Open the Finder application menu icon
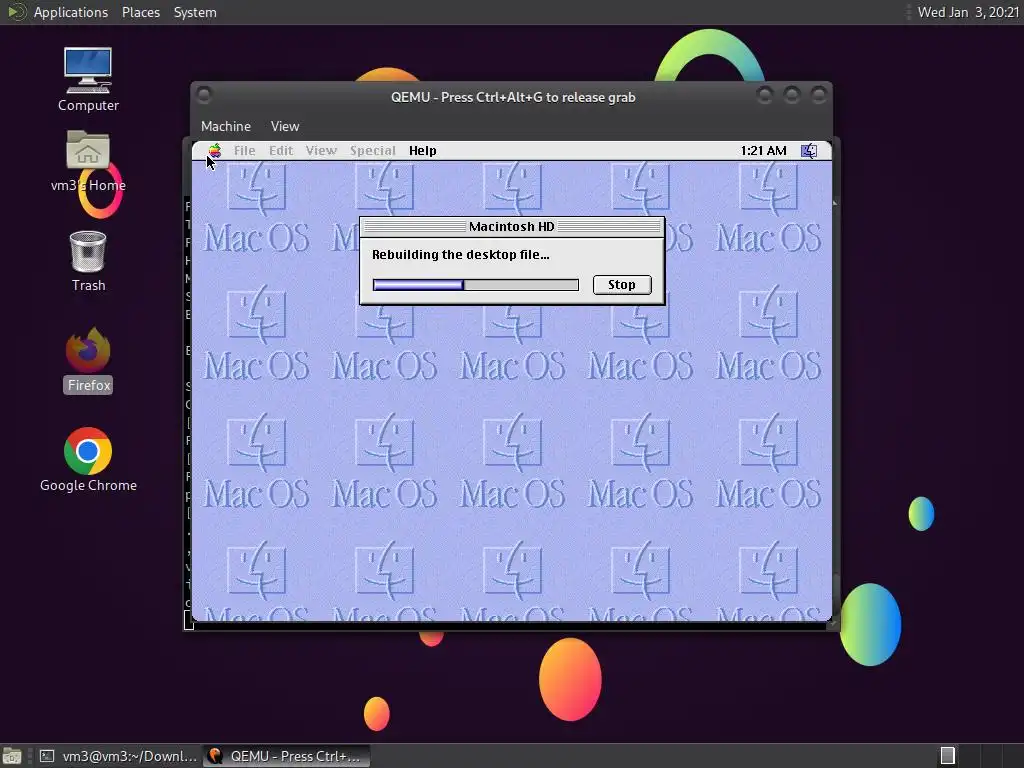This screenshot has width=1024, height=768. click(808, 151)
